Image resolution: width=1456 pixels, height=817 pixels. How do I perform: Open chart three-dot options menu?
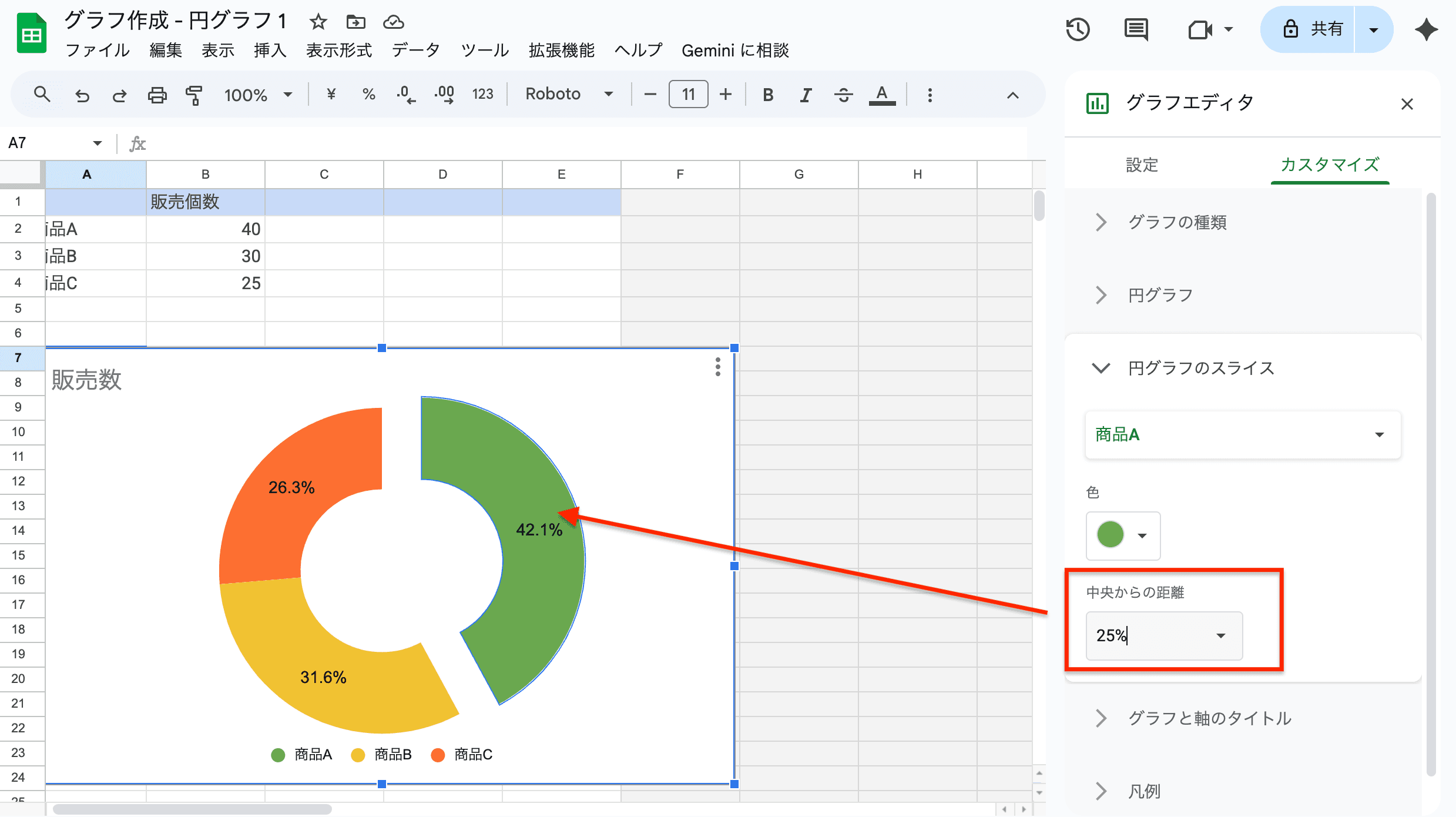click(x=717, y=367)
